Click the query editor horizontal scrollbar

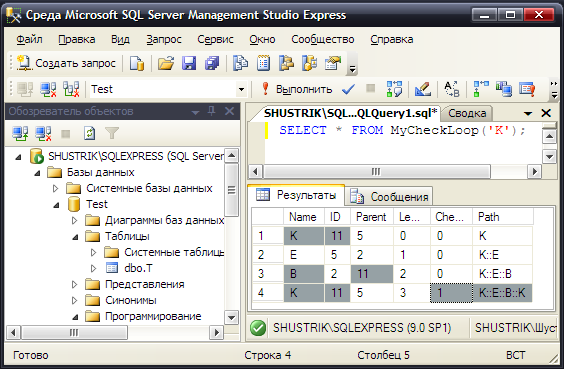(395, 172)
